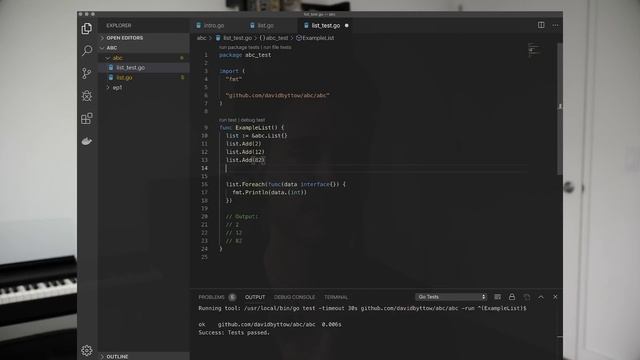Click the ExampleList breadcrumb segment
640x360 pixels.
(x=315, y=38)
